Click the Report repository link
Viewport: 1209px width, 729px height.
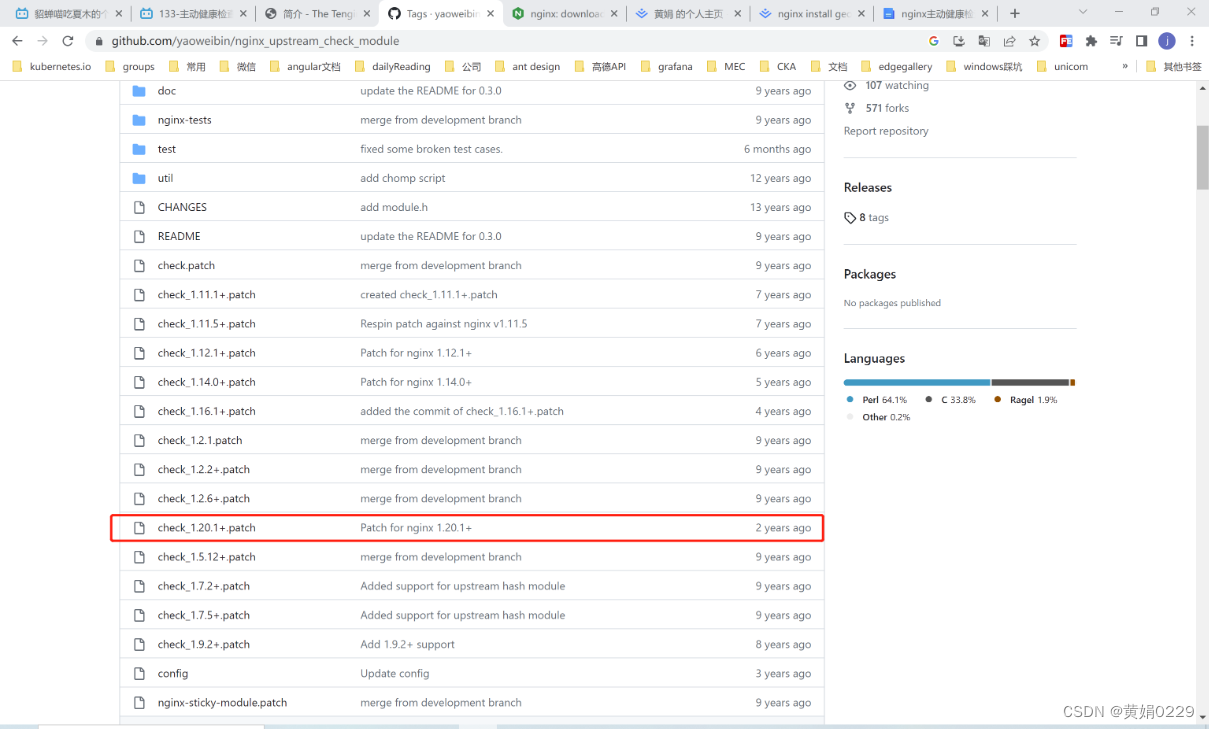click(x=886, y=131)
